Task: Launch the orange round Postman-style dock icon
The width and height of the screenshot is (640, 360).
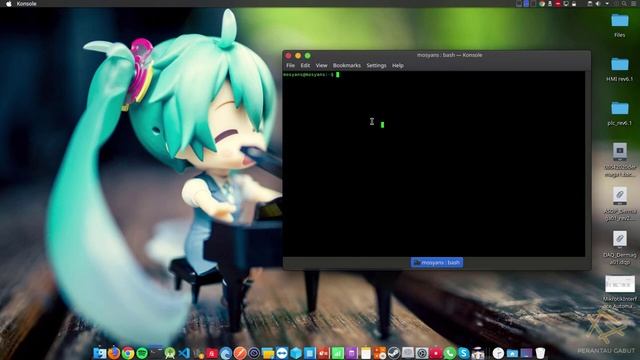Action: coord(240,353)
